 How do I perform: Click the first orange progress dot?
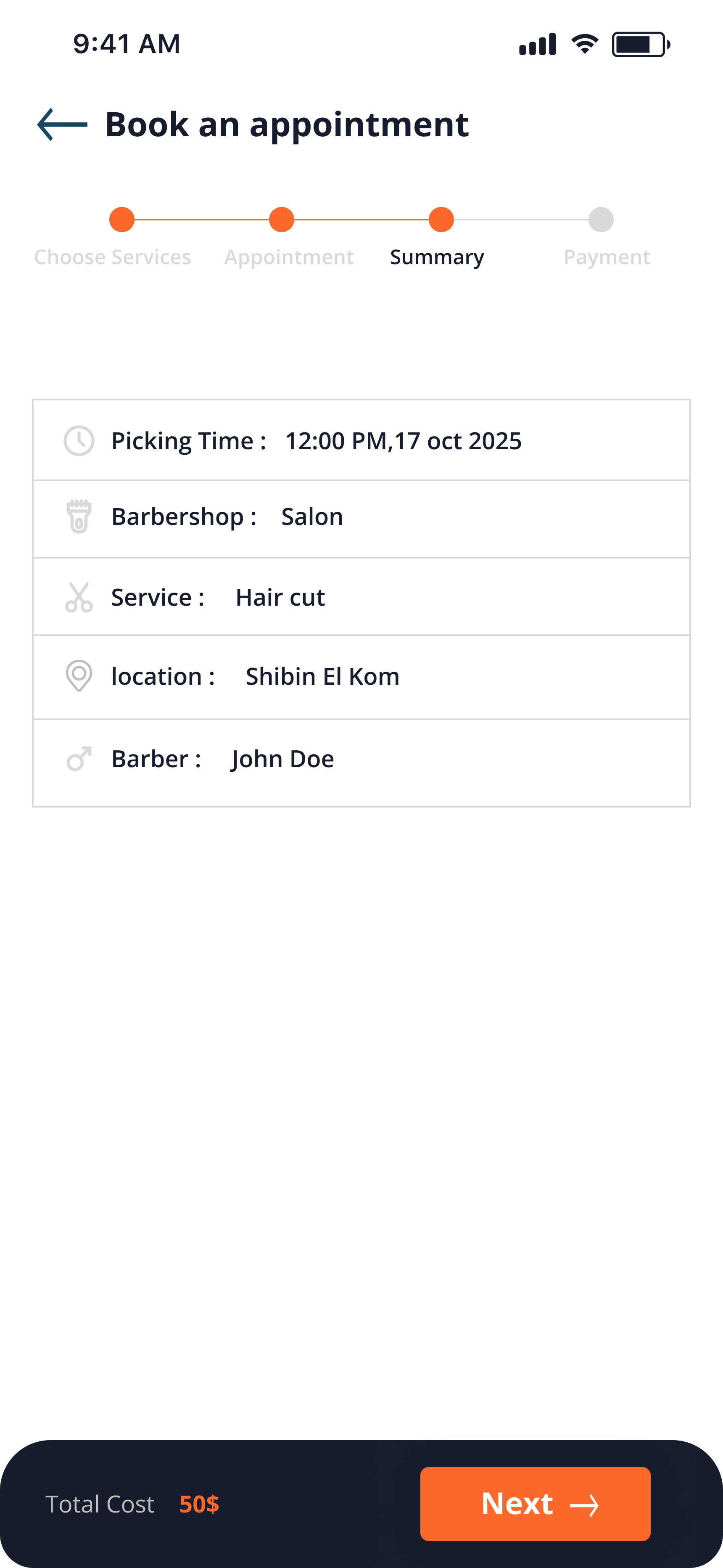click(122, 220)
